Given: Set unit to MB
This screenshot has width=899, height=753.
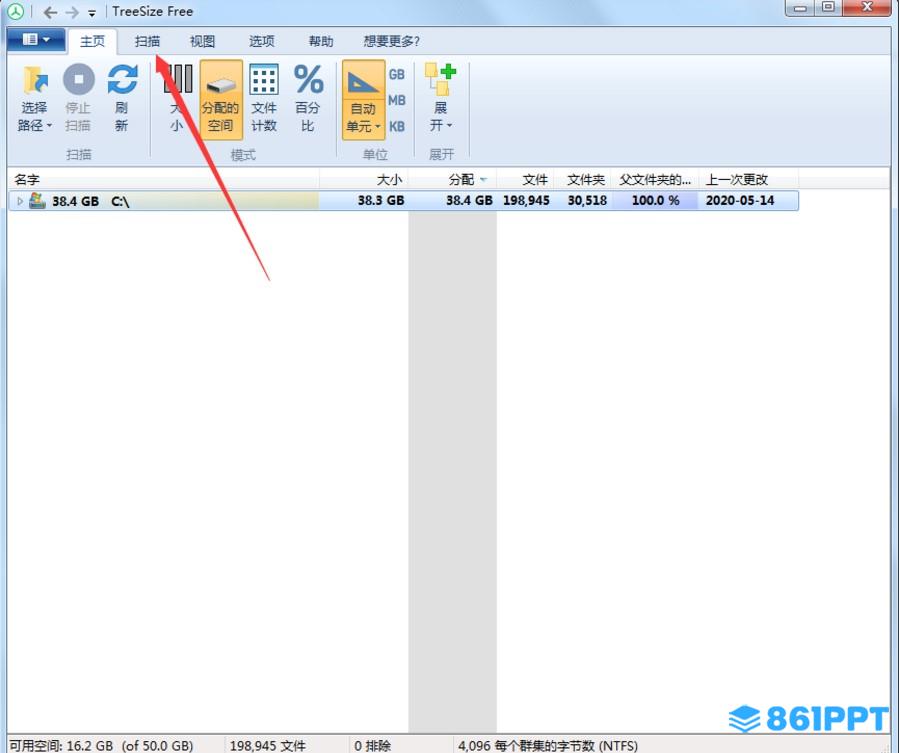Looking at the screenshot, I should tap(397, 100).
